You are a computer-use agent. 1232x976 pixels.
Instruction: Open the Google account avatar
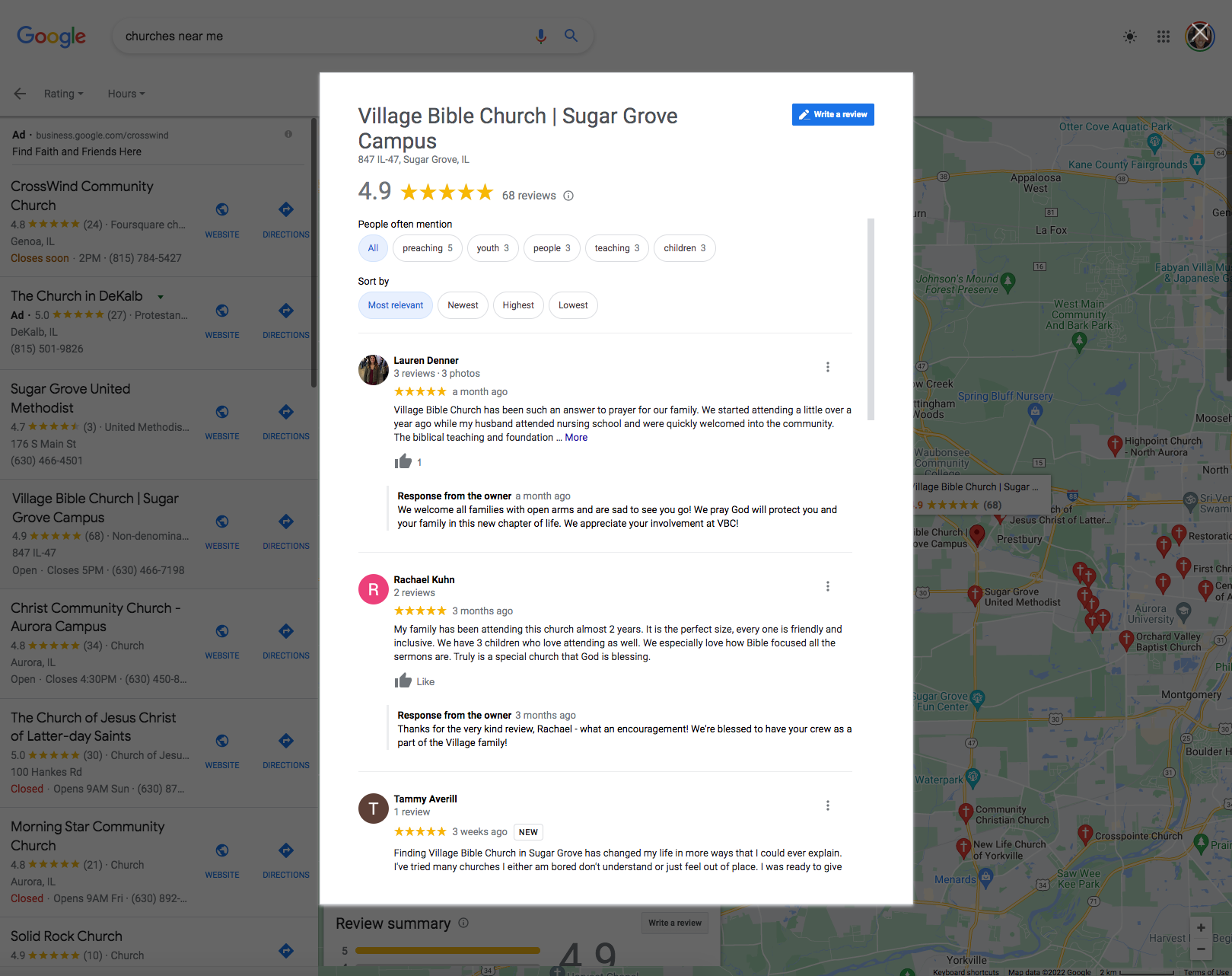click(x=1199, y=36)
